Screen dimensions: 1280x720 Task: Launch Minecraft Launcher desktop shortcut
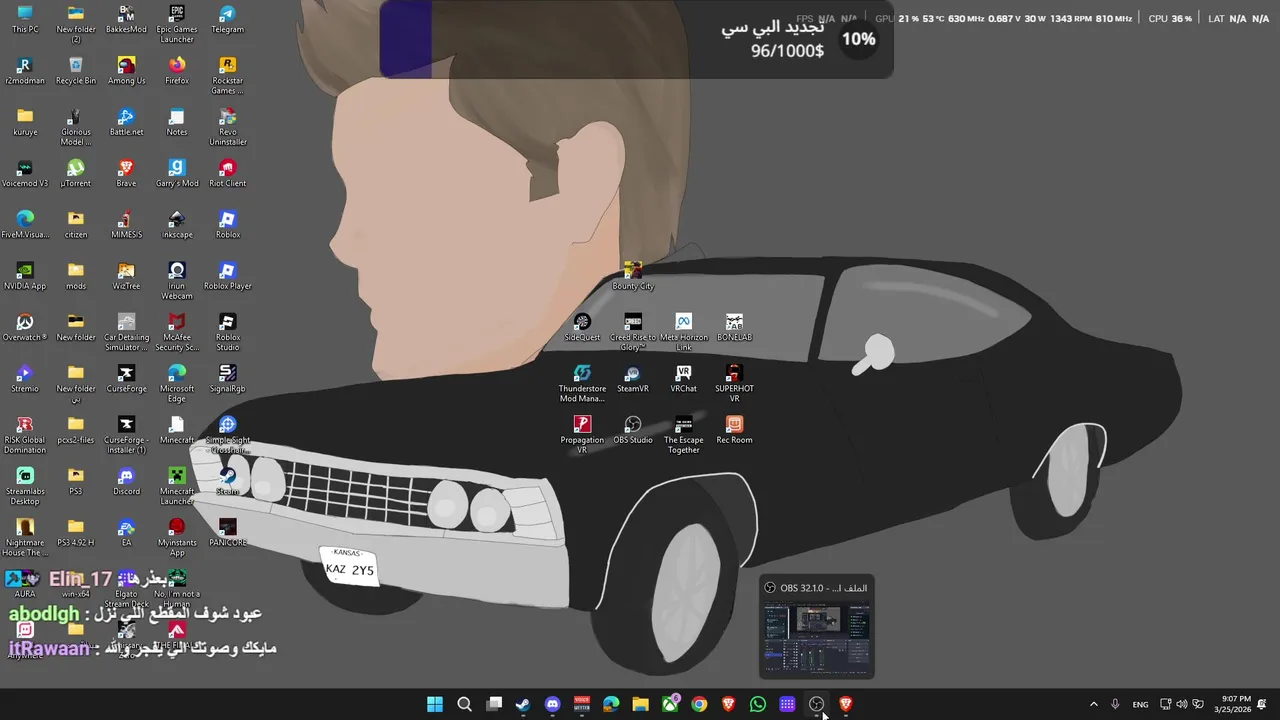(x=177, y=486)
